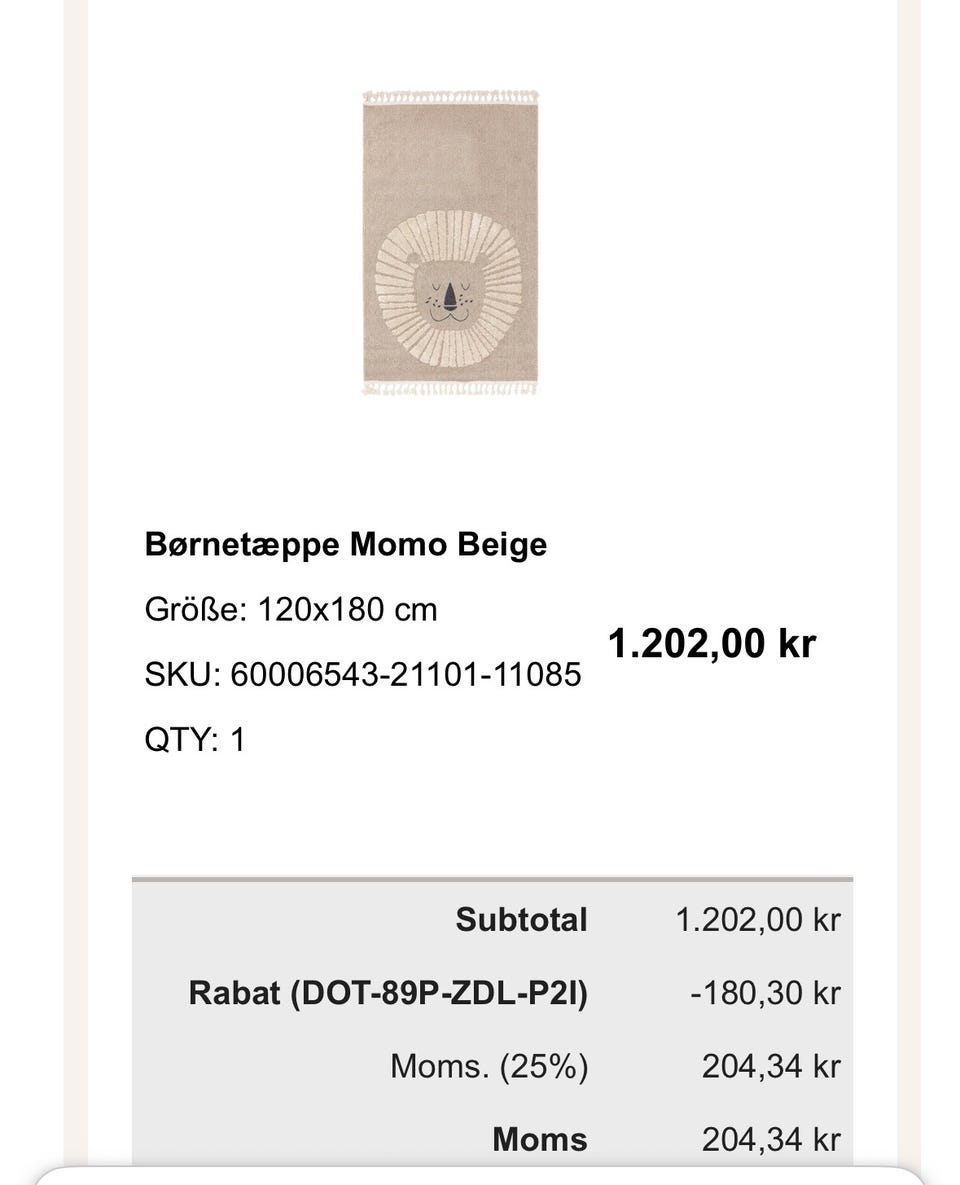Image resolution: width=960 pixels, height=1185 pixels.
Task: Select the bold Moms total label
Action: [540, 1139]
